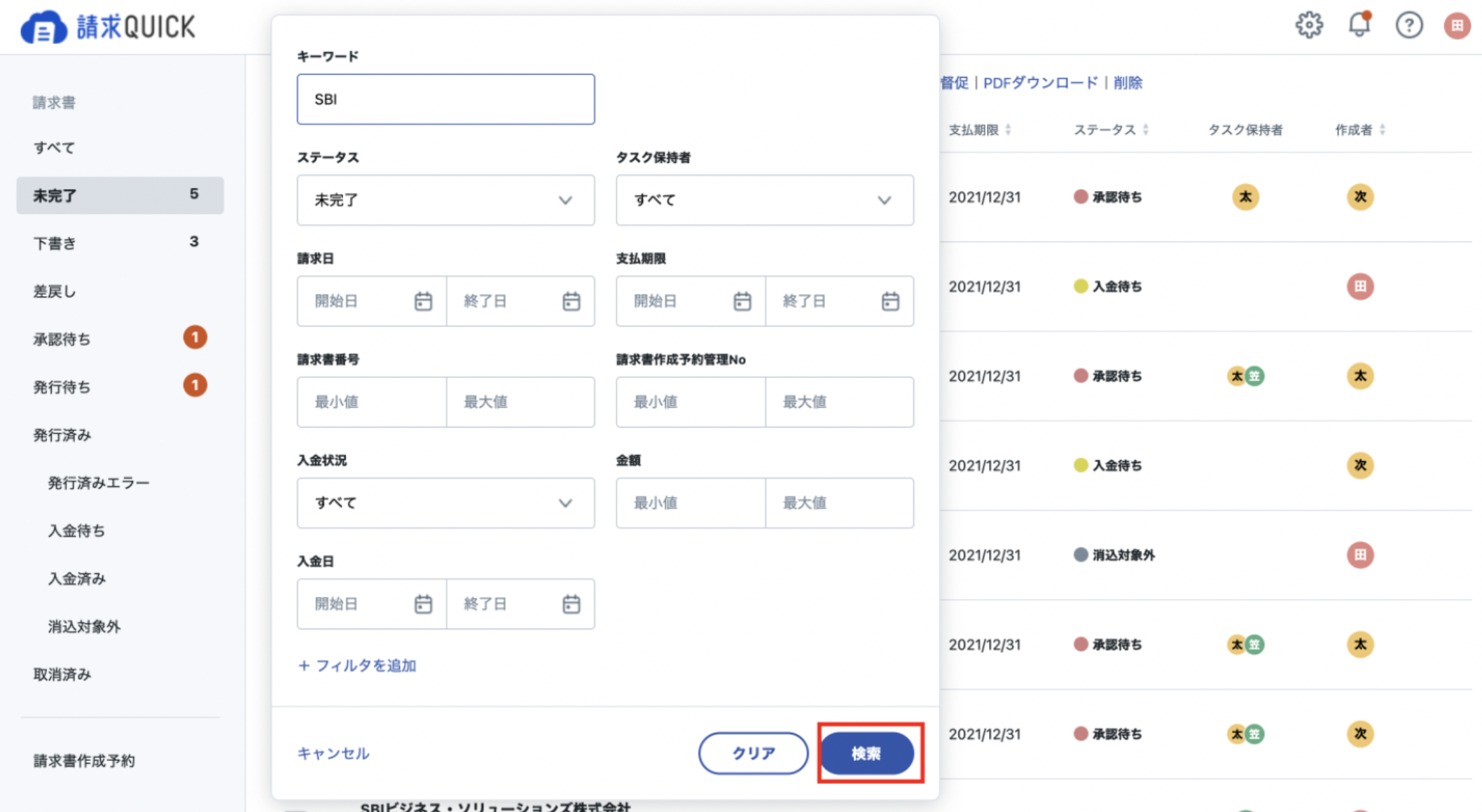The height and width of the screenshot is (812, 1482).
Task: Open calendar for 支払期限 end date
Action: tap(890, 301)
